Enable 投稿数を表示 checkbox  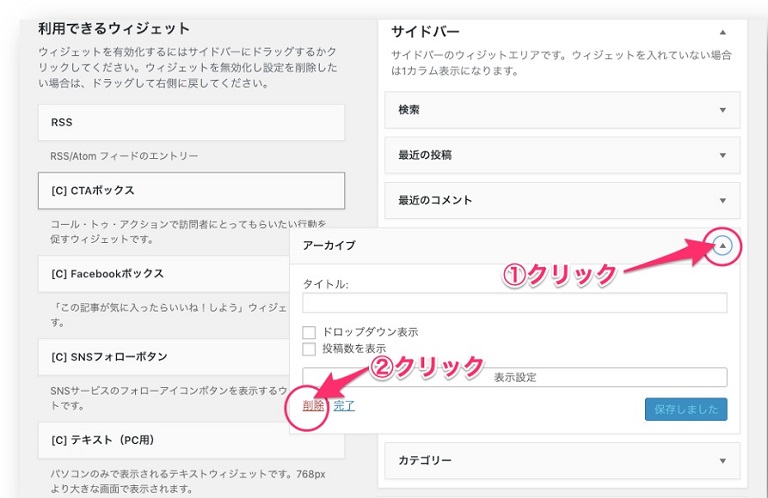pyautogui.click(x=309, y=349)
